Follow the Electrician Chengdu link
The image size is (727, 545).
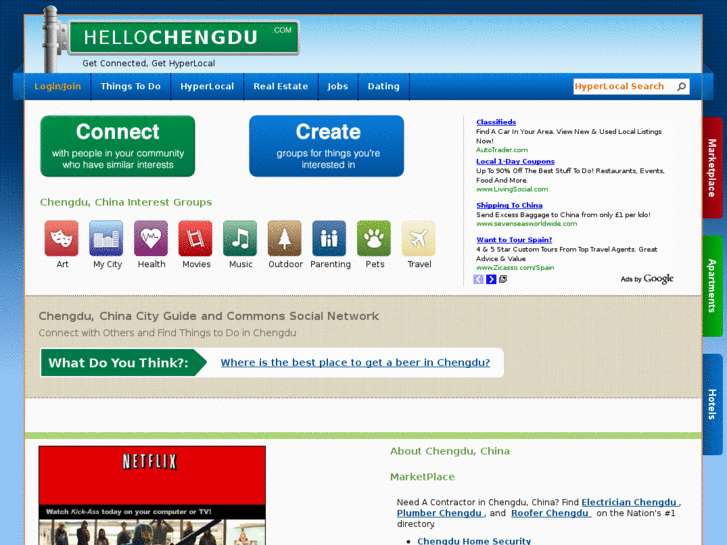[629, 502]
